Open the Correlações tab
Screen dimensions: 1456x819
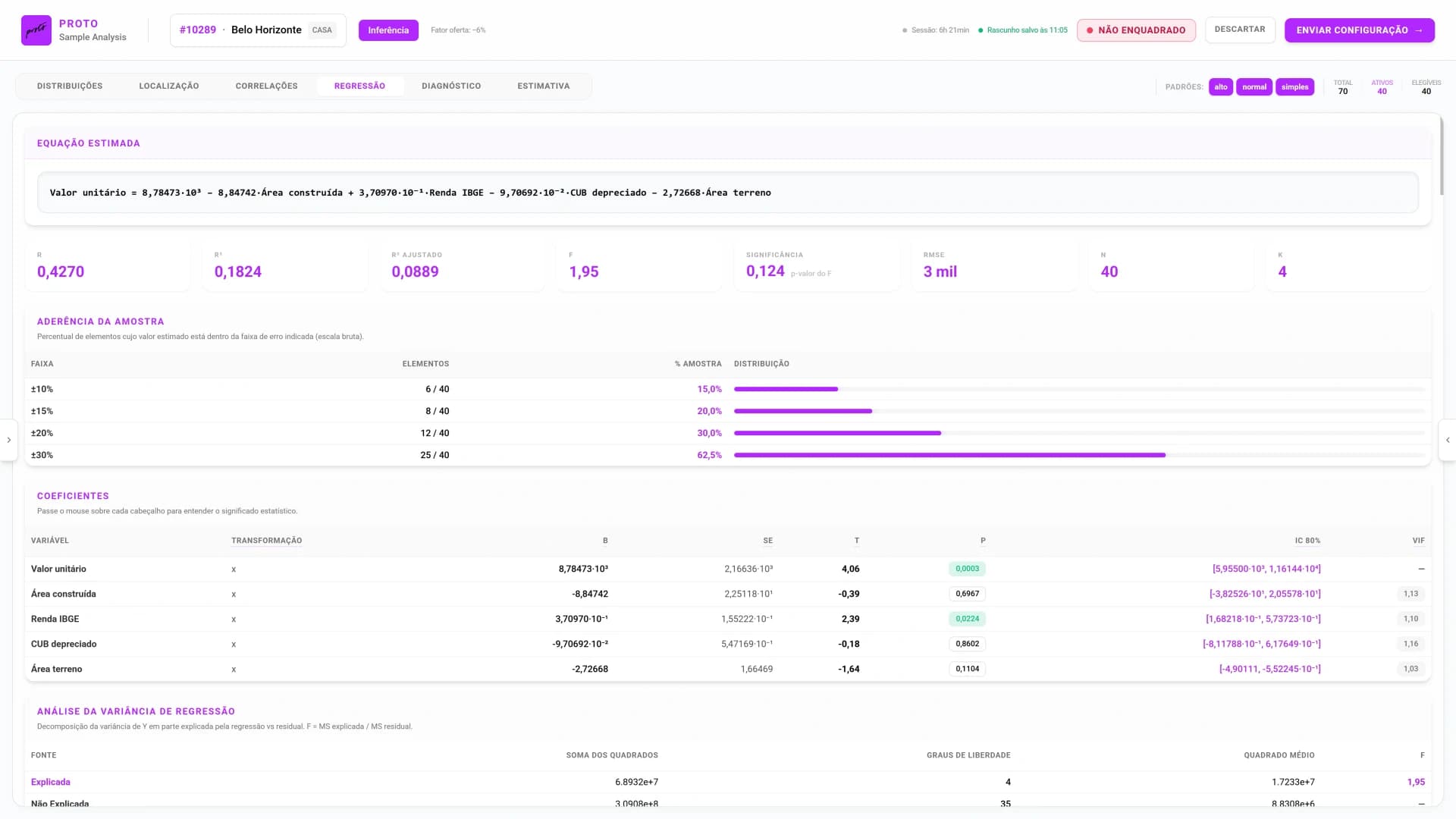267,86
